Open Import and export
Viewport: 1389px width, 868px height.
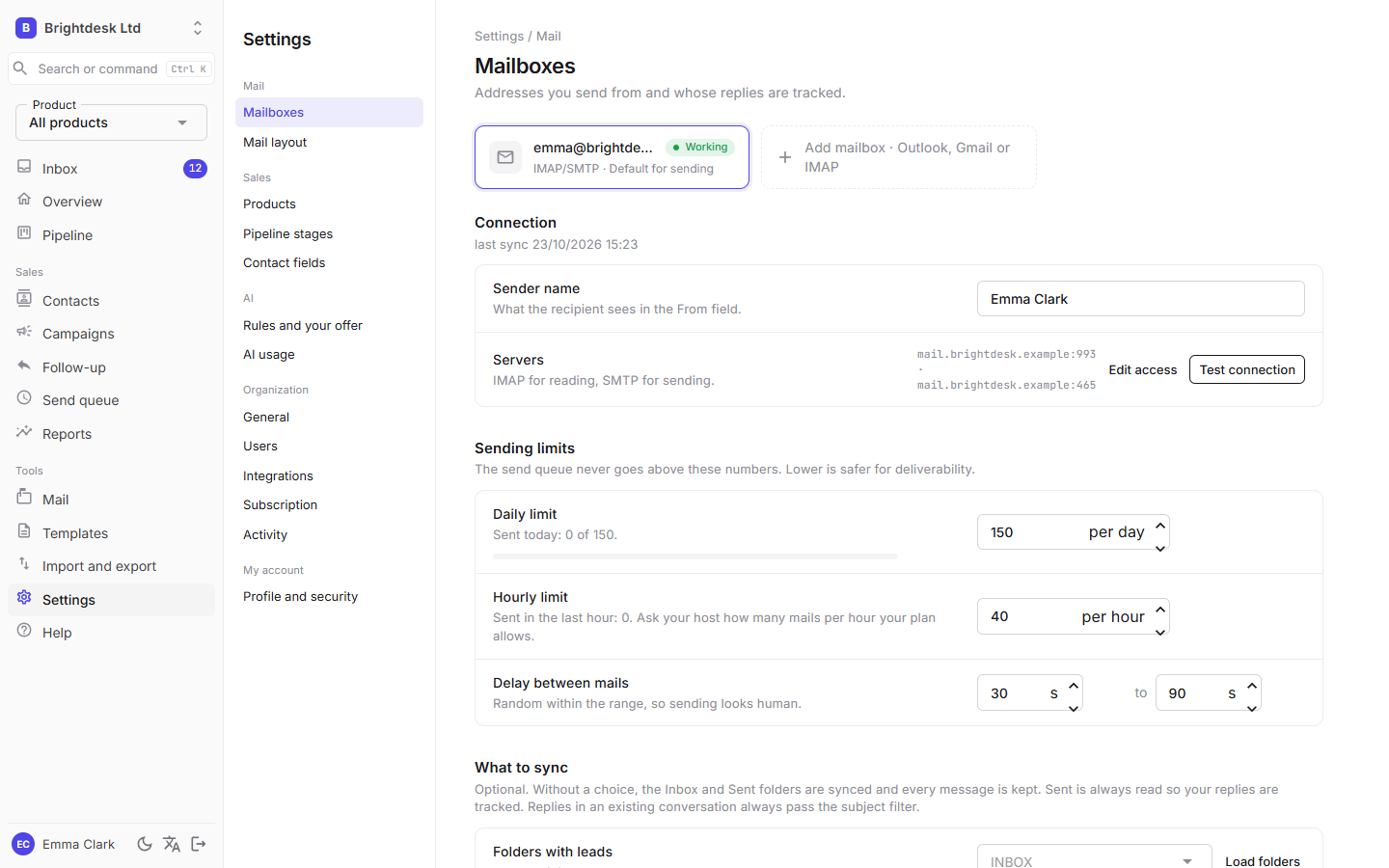pyautogui.click(x=111, y=566)
